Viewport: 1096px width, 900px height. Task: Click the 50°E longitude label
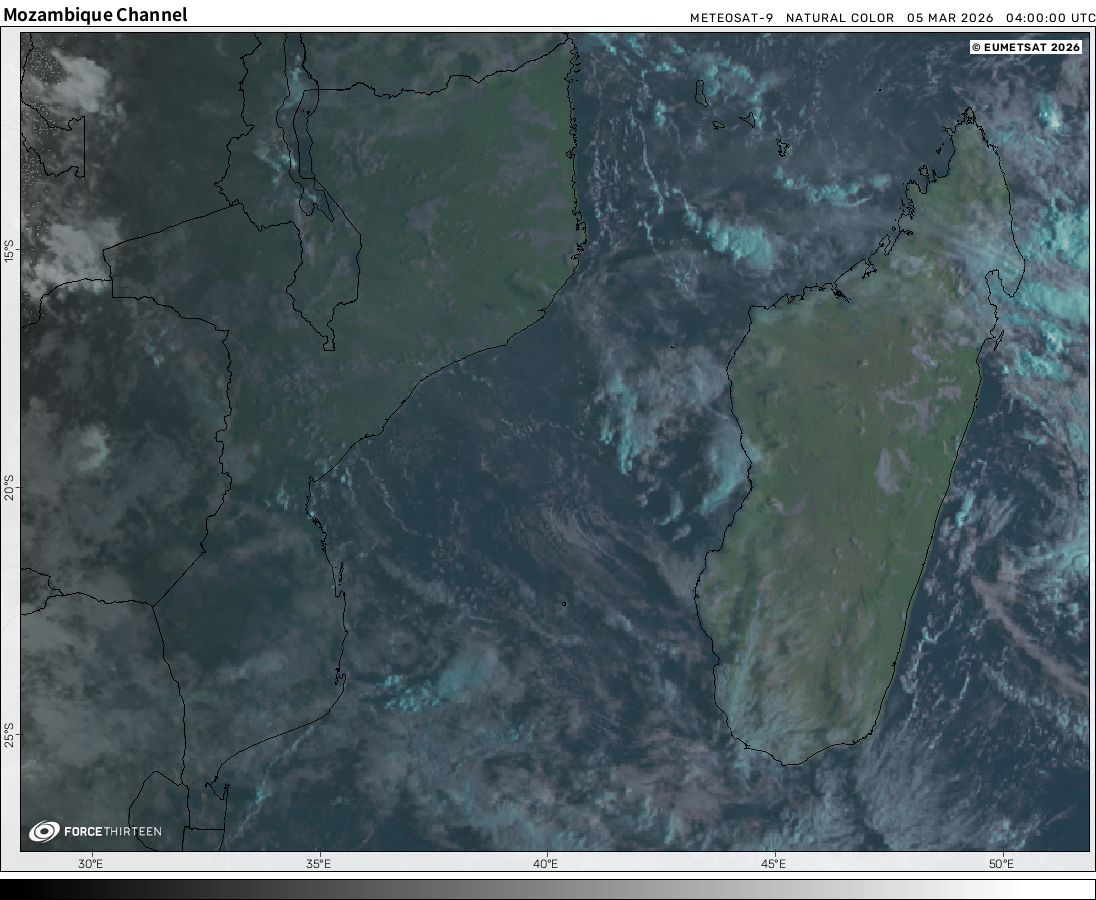1001,864
